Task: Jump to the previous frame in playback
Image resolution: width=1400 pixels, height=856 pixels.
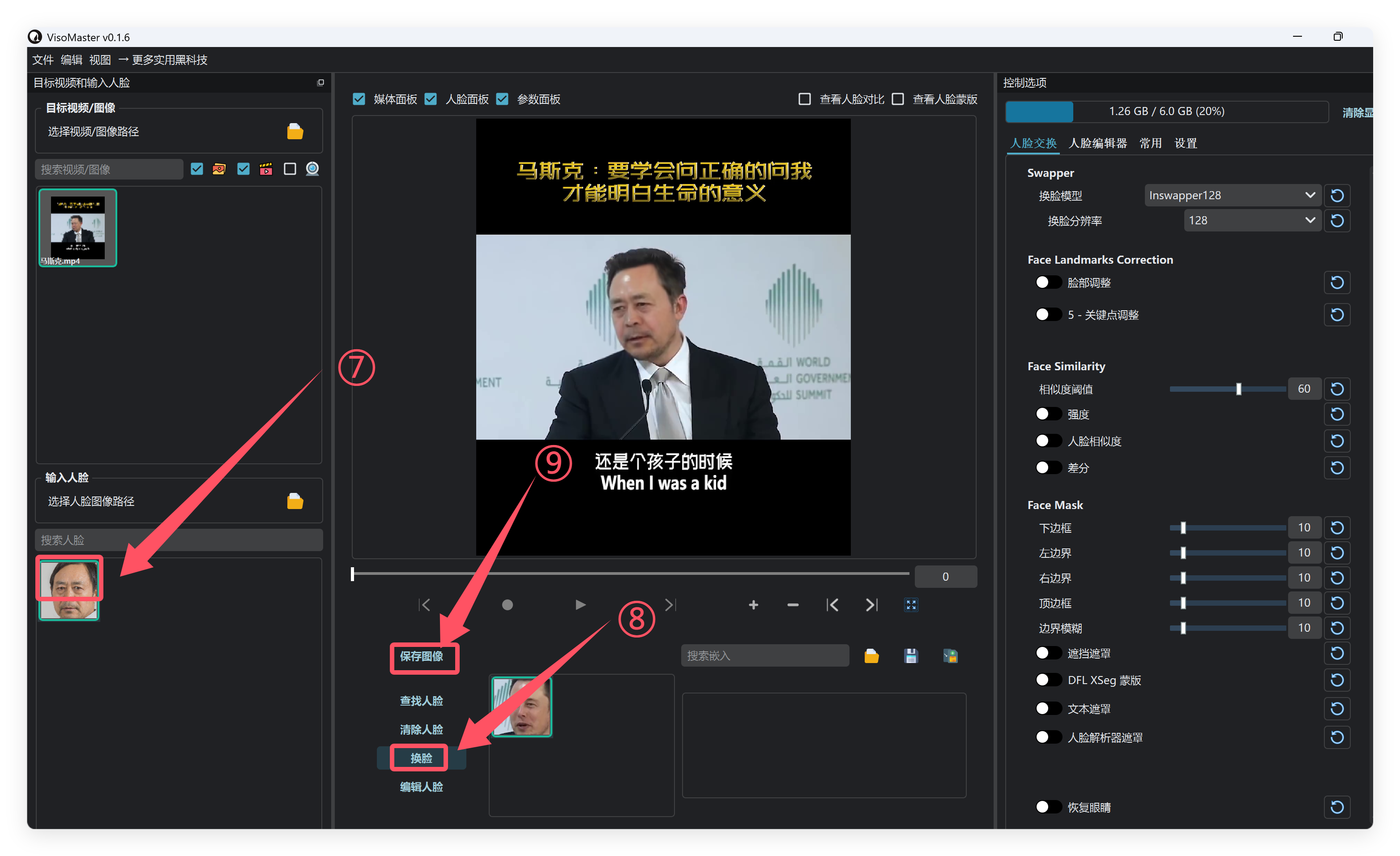Action: (x=424, y=605)
